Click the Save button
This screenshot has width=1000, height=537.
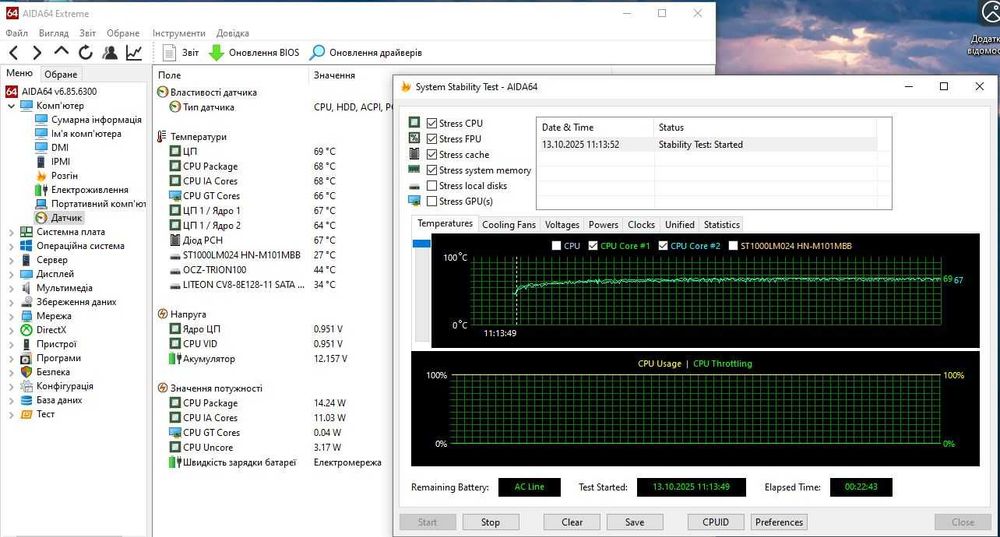point(635,522)
